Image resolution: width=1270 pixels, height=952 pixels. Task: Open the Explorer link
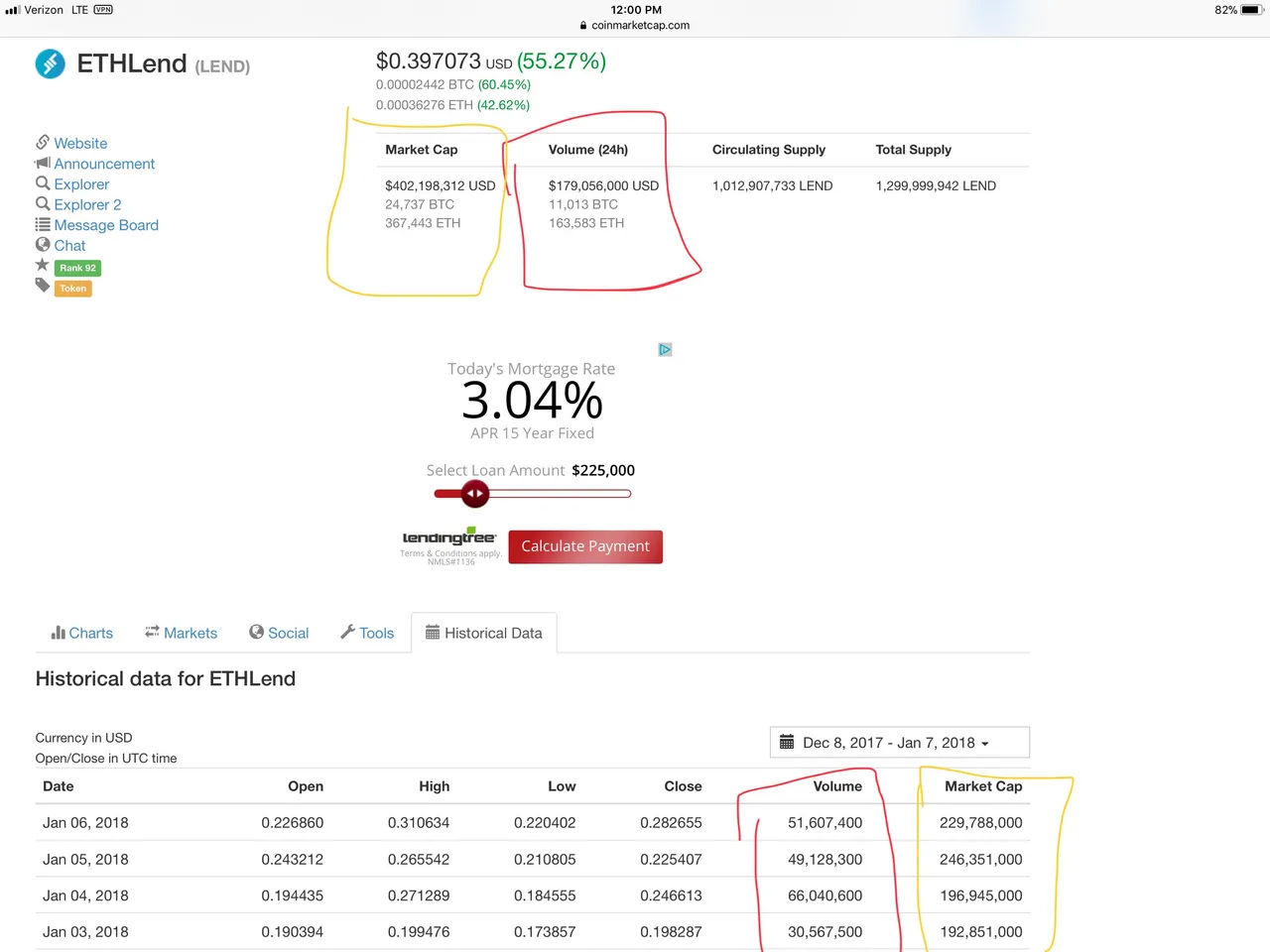(81, 184)
